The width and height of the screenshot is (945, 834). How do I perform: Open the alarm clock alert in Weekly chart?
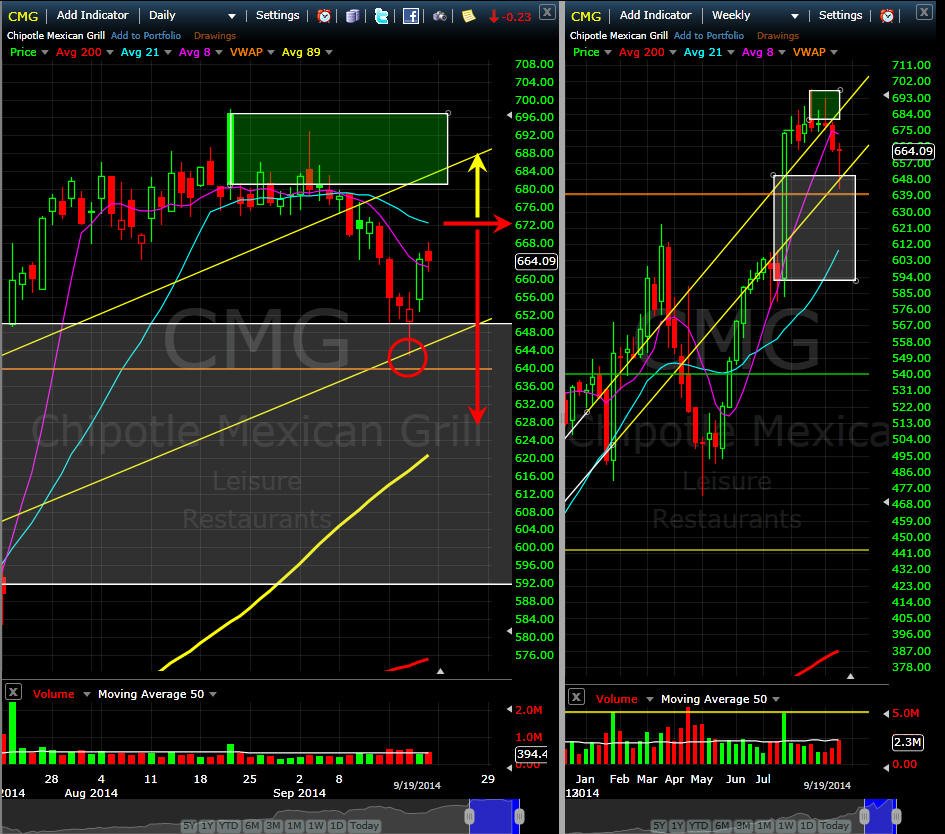point(887,16)
